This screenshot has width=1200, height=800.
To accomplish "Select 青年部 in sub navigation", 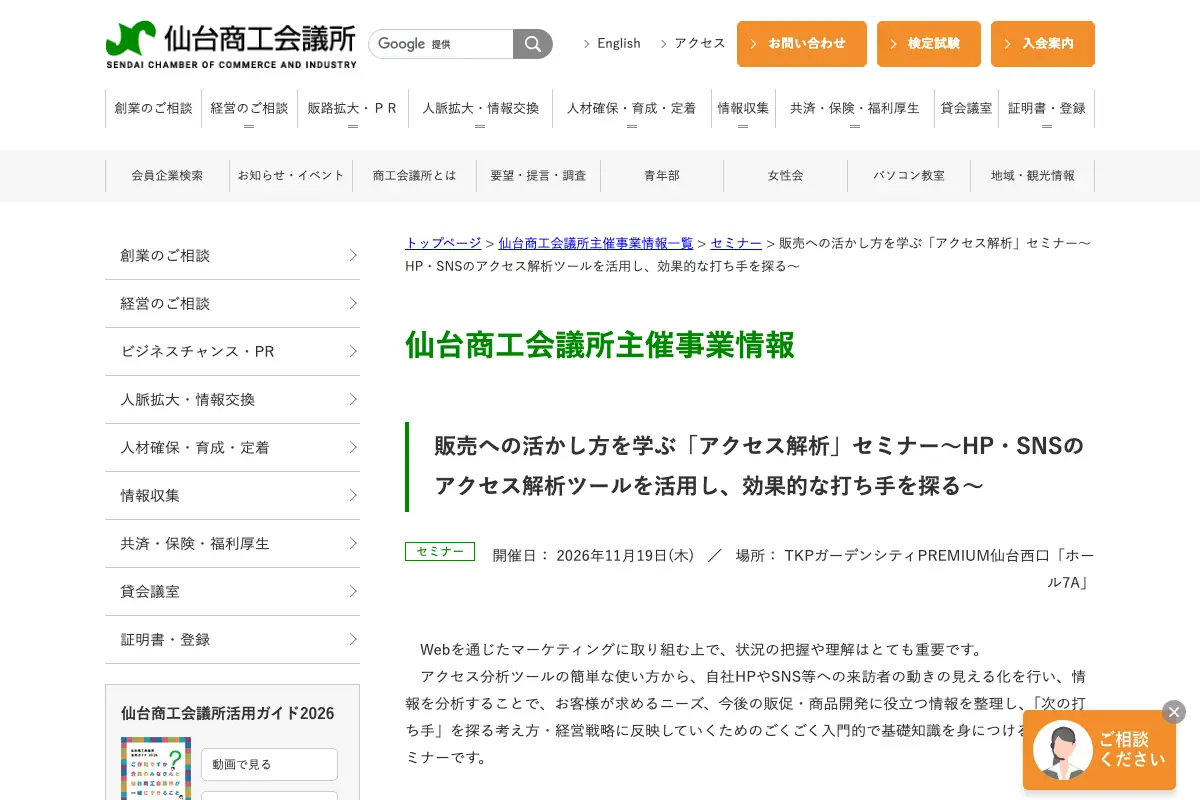I will pyautogui.click(x=662, y=175).
